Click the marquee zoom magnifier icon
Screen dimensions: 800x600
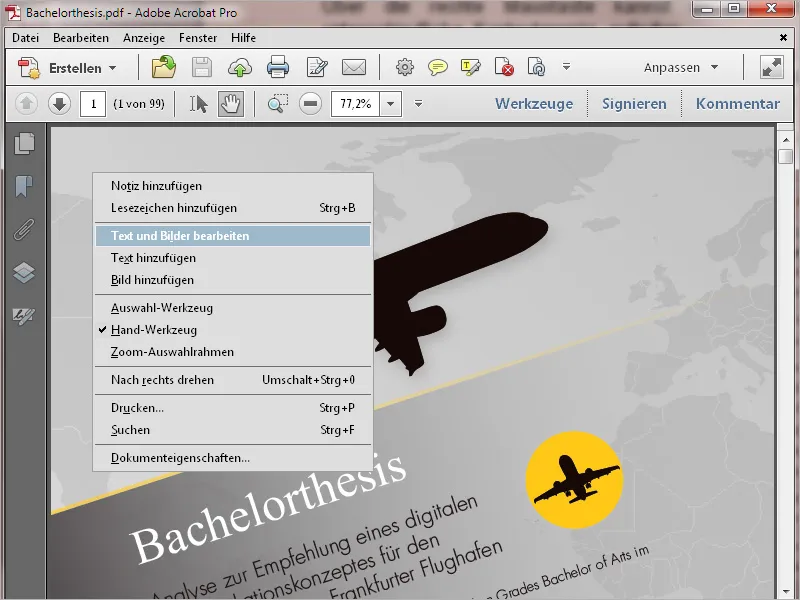click(278, 104)
